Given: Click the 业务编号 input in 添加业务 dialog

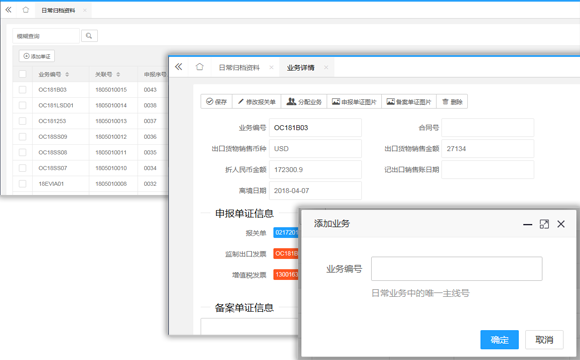Looking at the screenshot, I should [457, 269].
